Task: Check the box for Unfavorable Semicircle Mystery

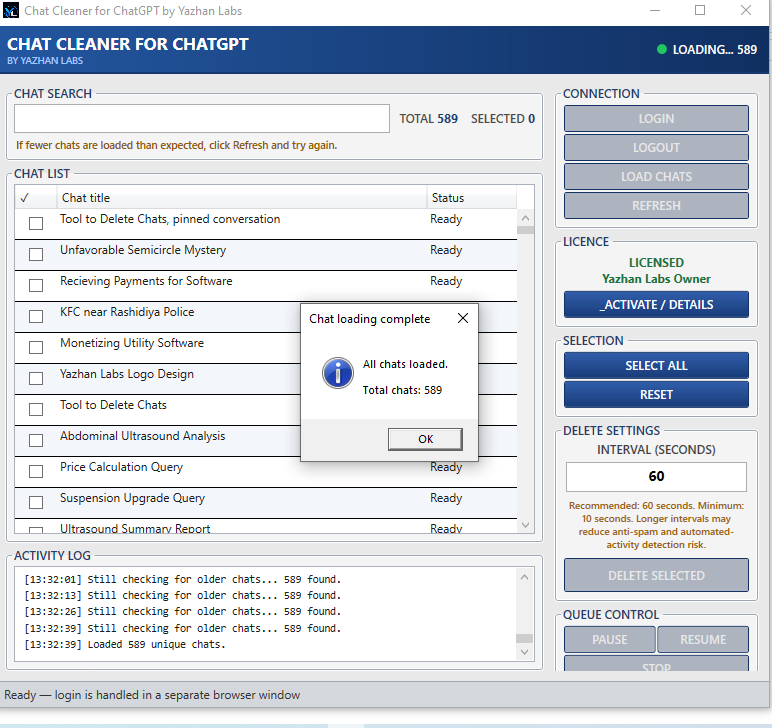Action: [36, 254]
